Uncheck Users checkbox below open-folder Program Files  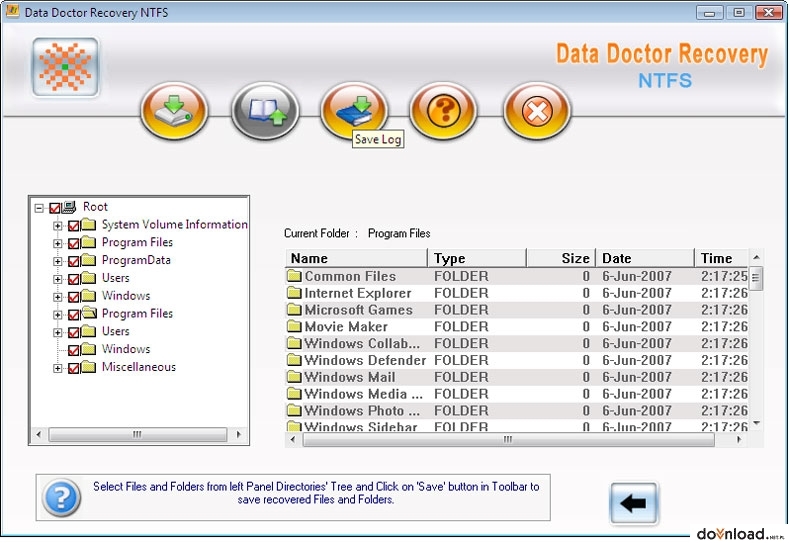tap(74, 332)
